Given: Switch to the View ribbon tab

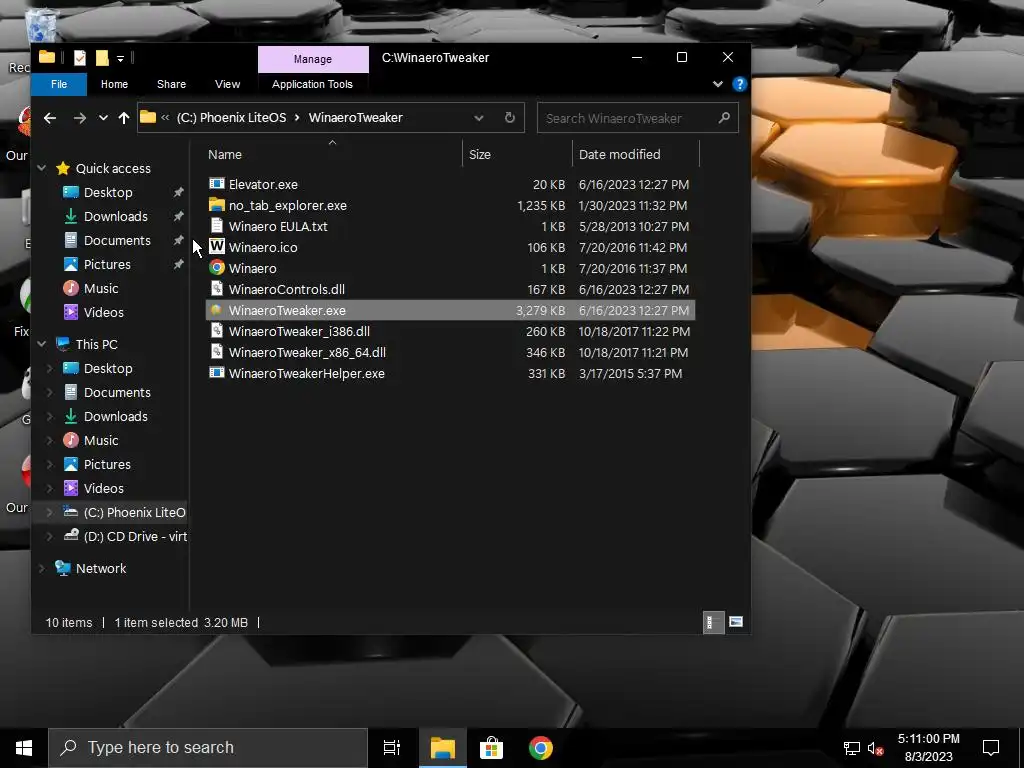Looking at the screenshot, I should (227, 84).
